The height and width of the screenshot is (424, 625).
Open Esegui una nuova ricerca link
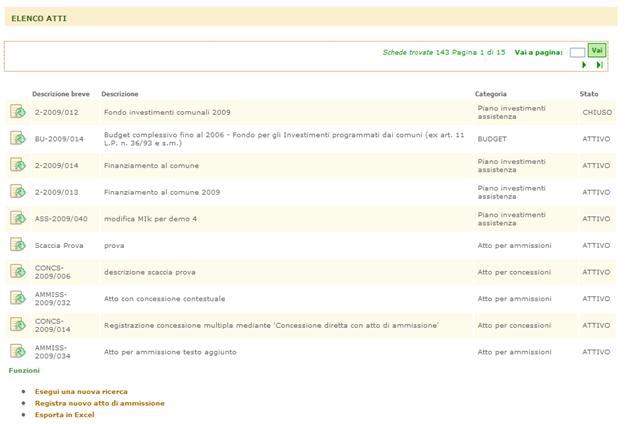pyautogui.click(x=81, y=392)
